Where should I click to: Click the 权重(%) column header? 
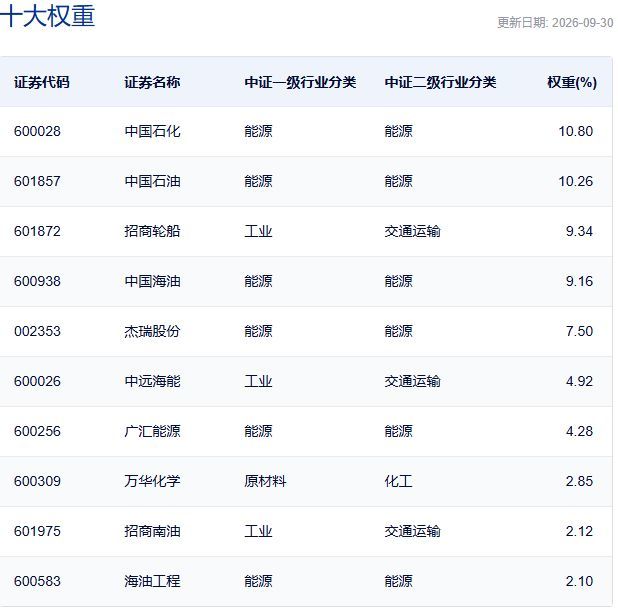coord(572,82)
